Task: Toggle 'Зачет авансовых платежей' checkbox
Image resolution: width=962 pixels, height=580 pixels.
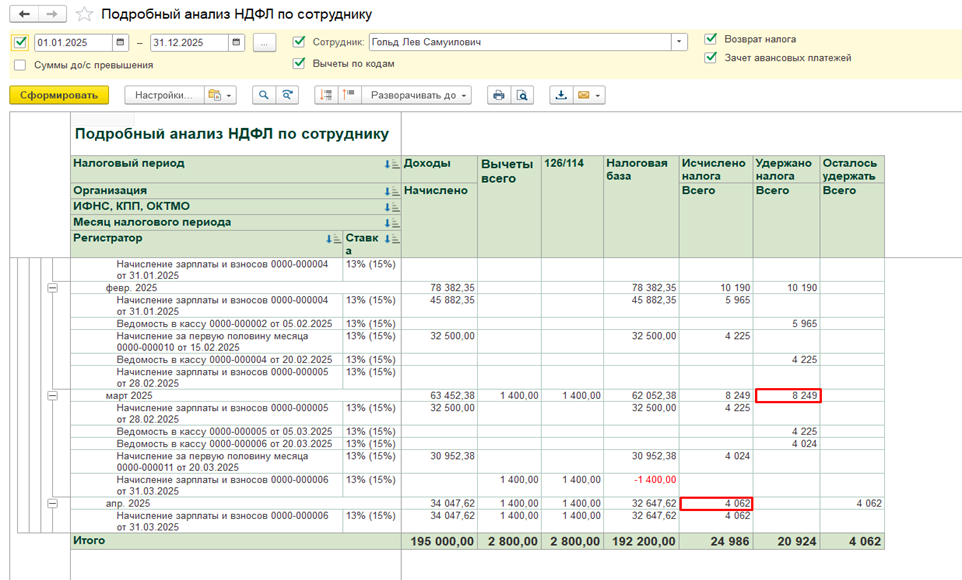Action: point(710,58)
